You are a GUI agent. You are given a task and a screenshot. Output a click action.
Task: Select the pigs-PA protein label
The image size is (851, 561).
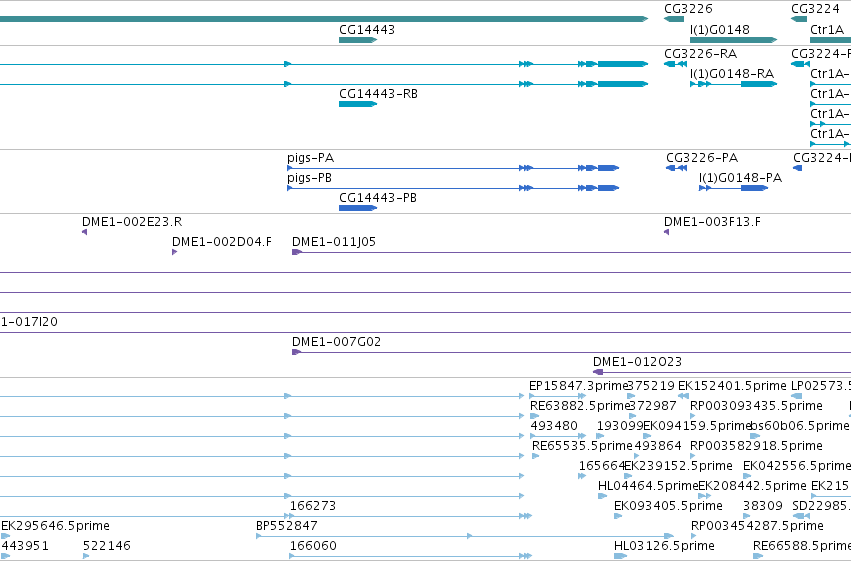coord(310,158)
